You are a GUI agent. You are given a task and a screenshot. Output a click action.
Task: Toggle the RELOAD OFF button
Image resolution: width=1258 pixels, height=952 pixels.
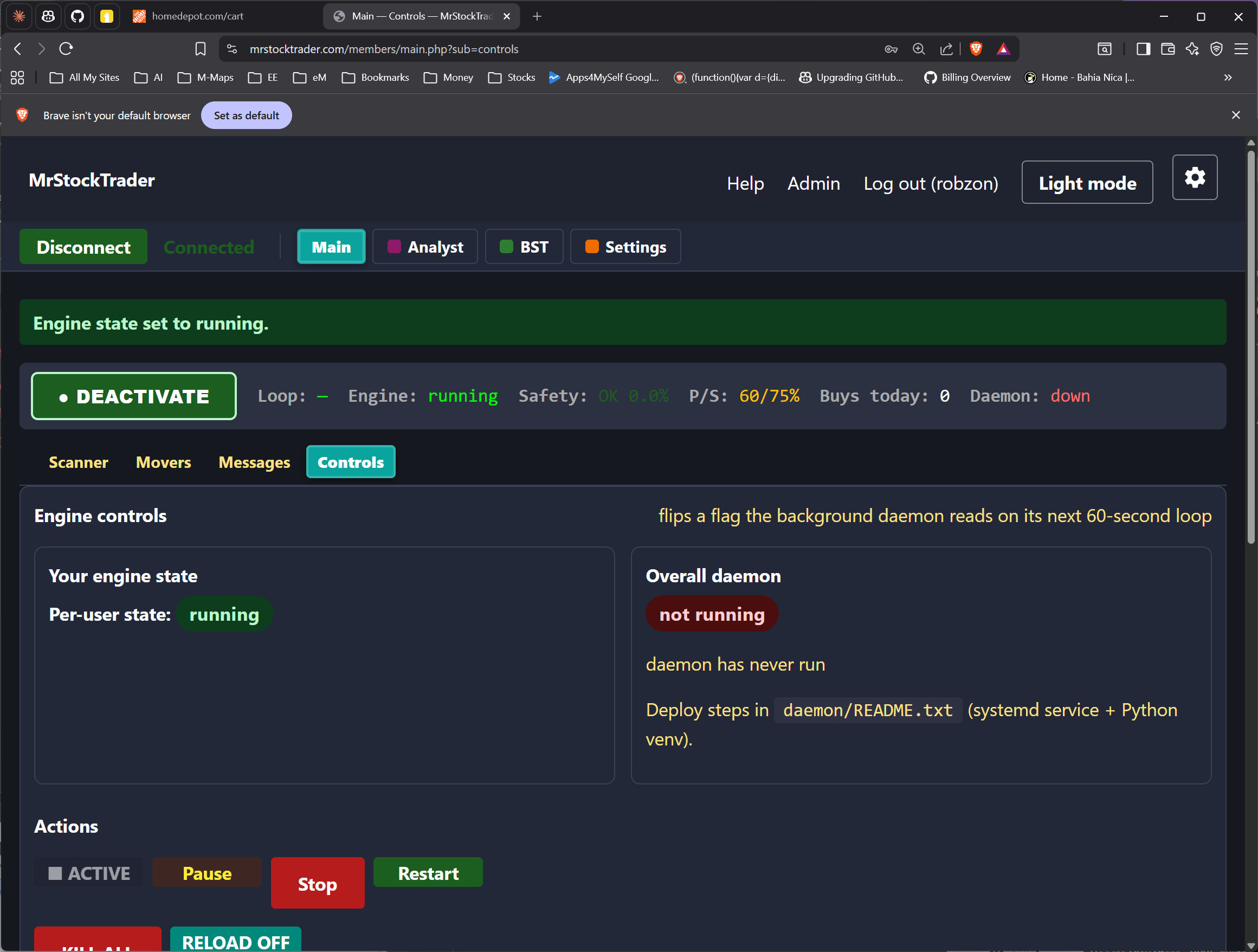[235, 941]
